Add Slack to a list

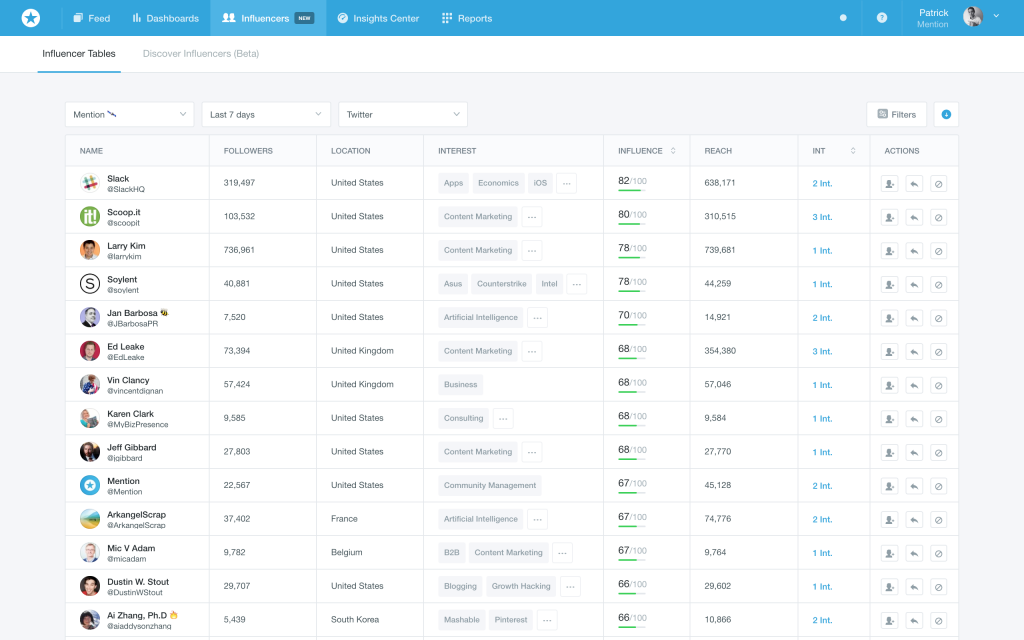tap(889, 184)
